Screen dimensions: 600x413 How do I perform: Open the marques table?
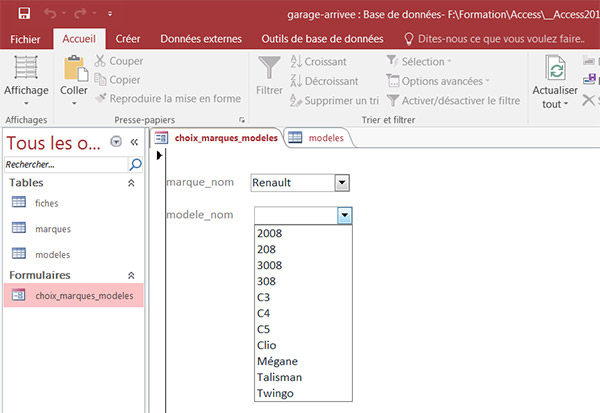tap(41, 229)
